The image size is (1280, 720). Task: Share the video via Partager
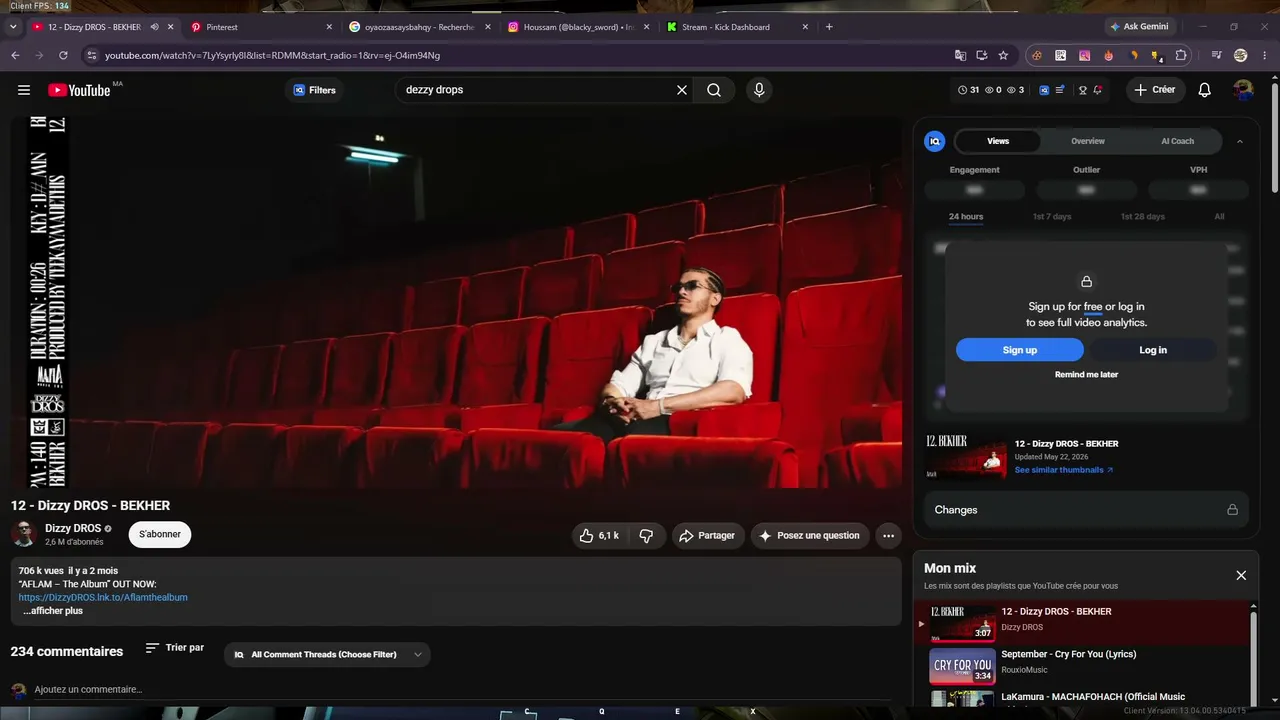click(707, 536)
